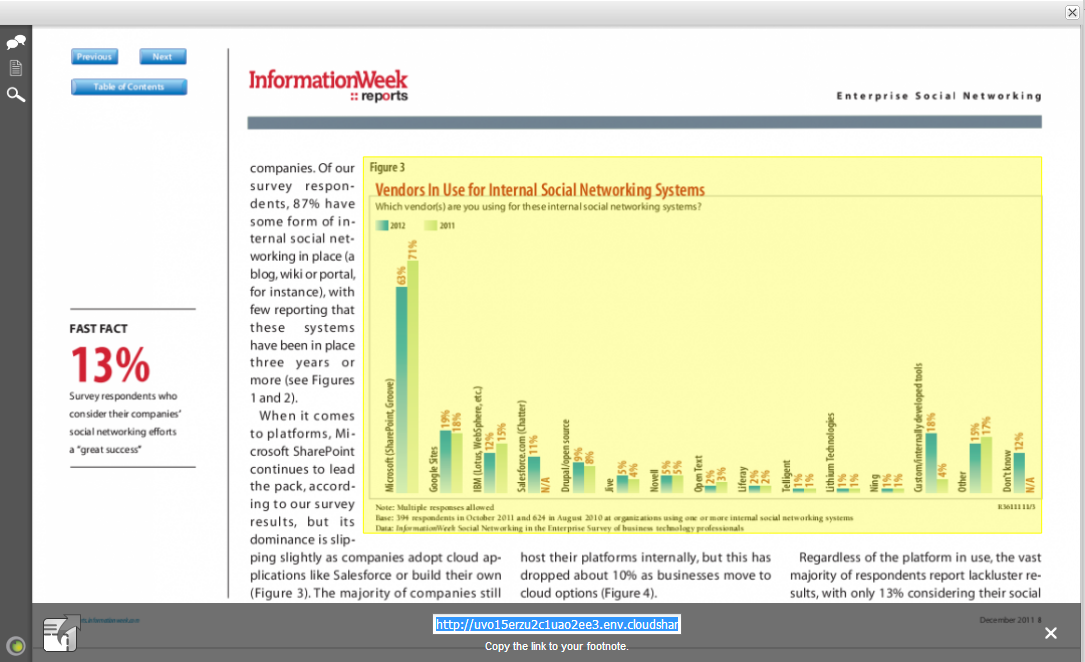Screen dimensions: 1085x662
Task: Click the Microsoft SharePoint bar label
Action: point(390,435)
